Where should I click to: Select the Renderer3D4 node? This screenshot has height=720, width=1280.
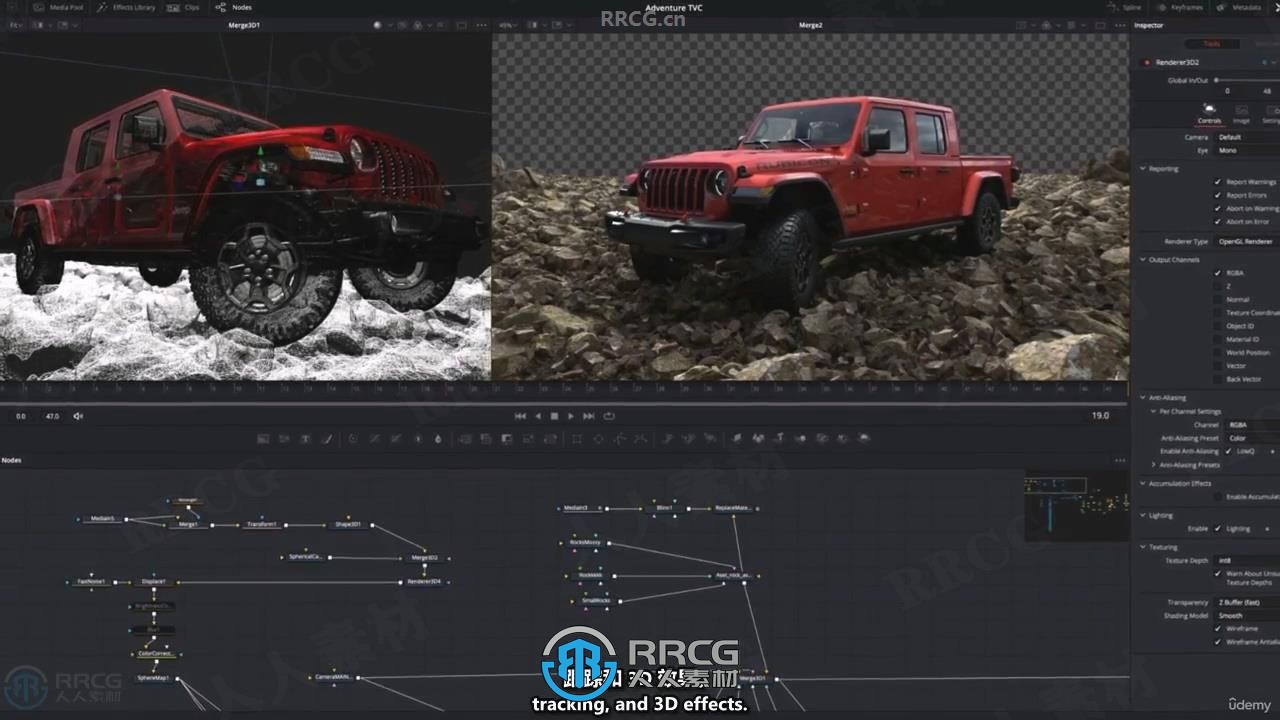pyautogui.click(x=424, y=581)
